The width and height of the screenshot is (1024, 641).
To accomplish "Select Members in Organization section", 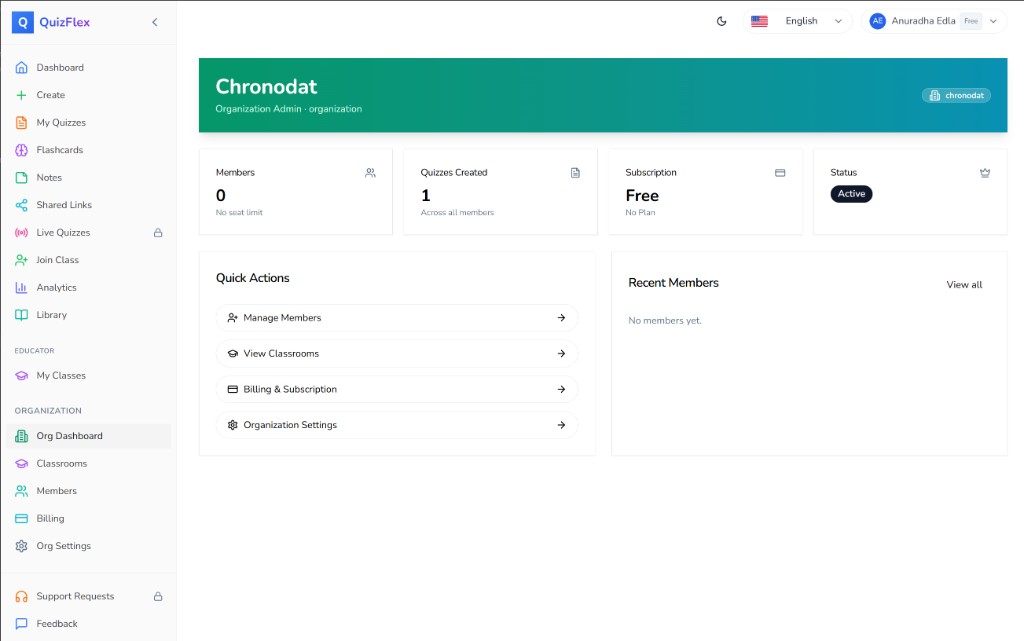I will tap(56, 491).
